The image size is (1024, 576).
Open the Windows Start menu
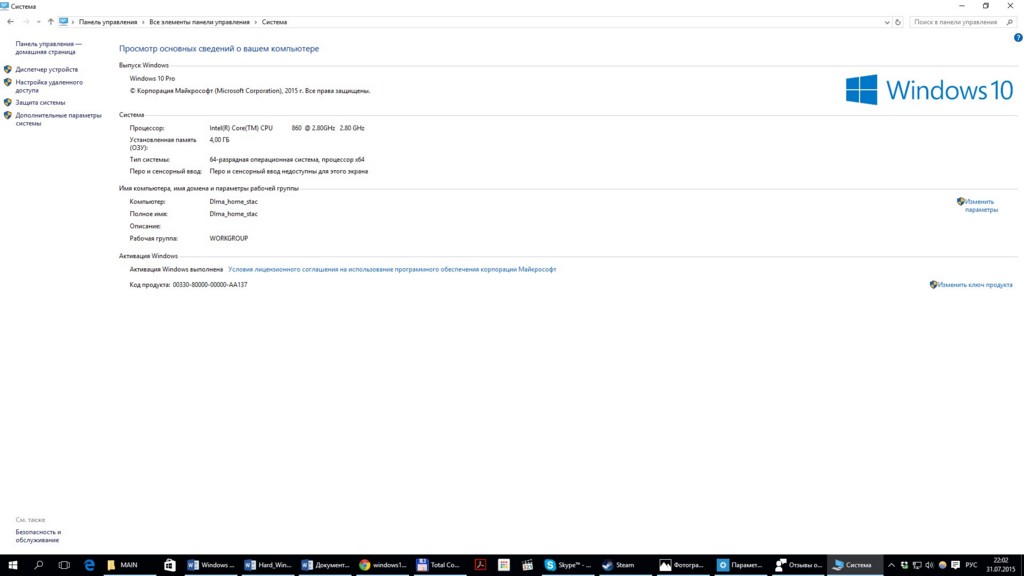coord(12,565)
